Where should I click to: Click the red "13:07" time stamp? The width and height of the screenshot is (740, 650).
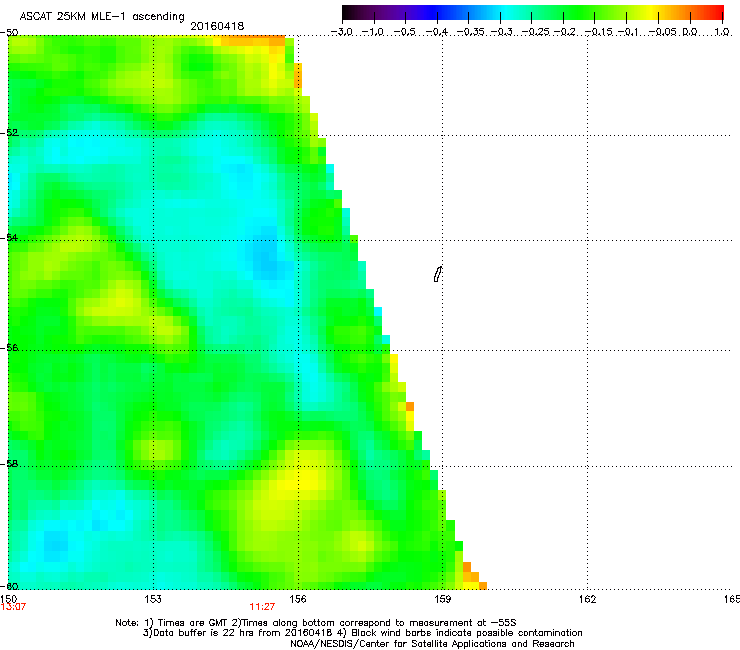pyautogui.click(x=13, y=607)
